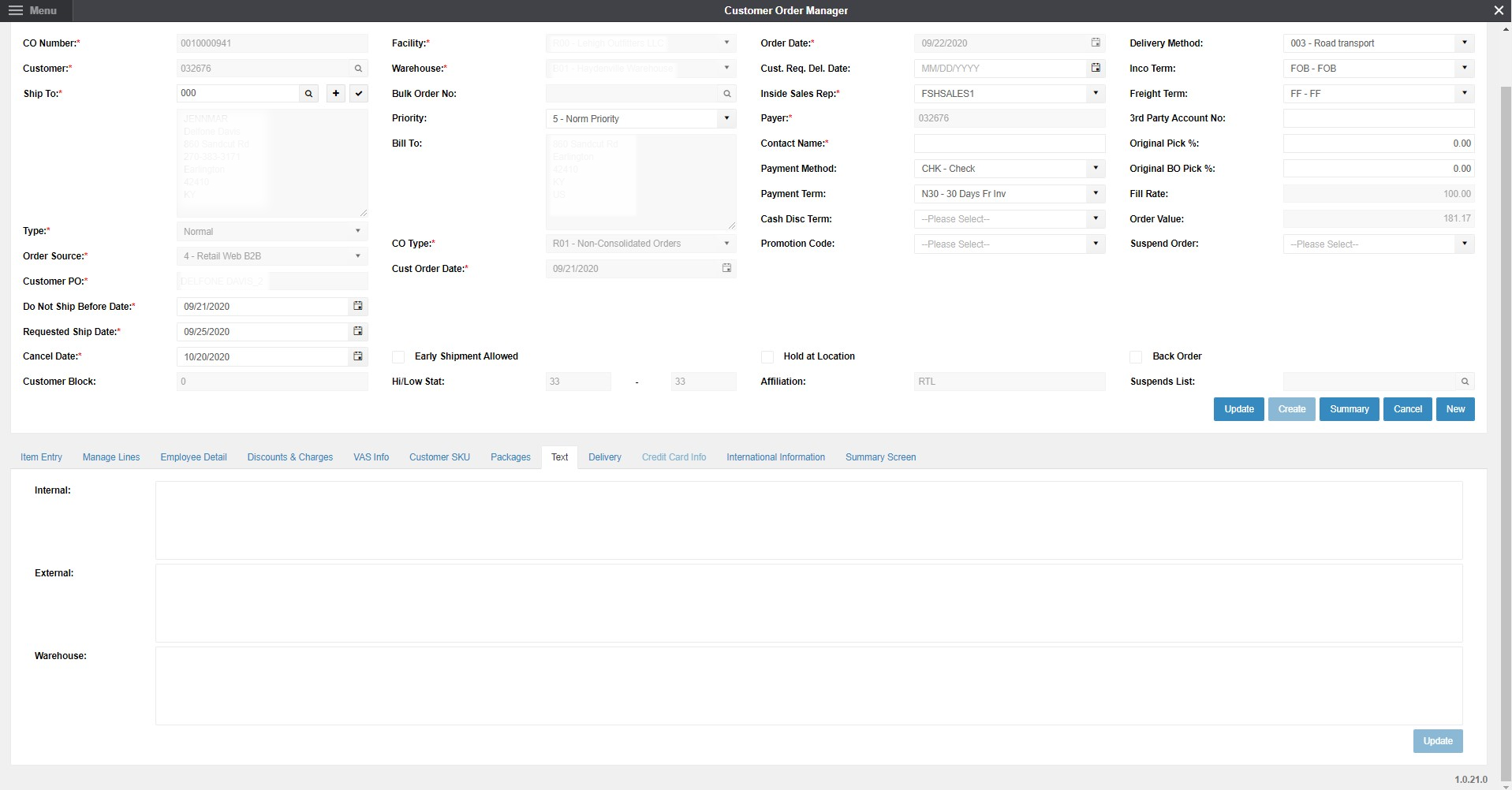Click the Customer search magnifier icon
The image size is (1512, 790).
click(358, 69)
